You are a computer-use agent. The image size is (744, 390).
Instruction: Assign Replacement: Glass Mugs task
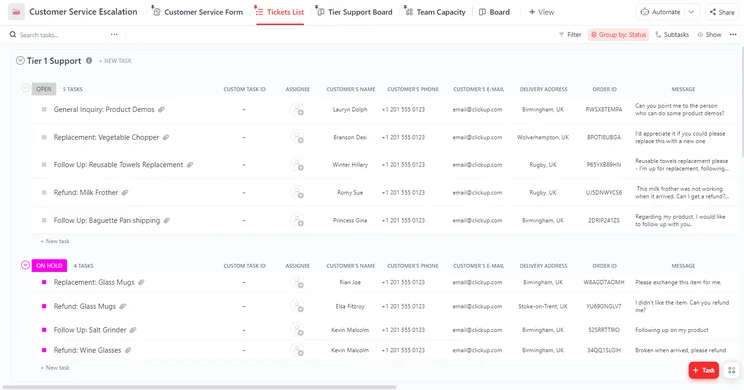[x=298, y=283]
